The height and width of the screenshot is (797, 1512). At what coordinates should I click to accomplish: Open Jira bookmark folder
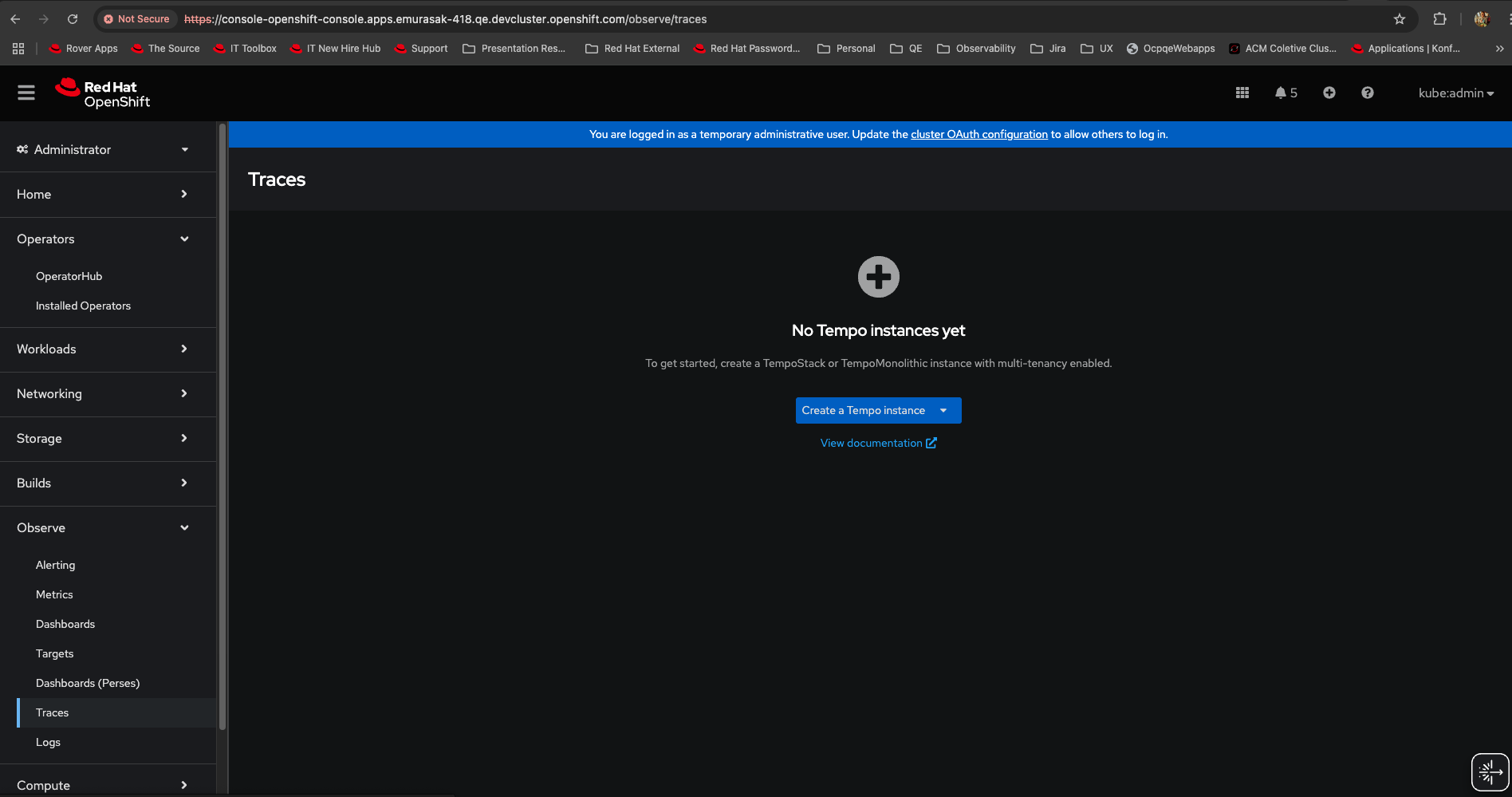click(x=1048, y=49)
